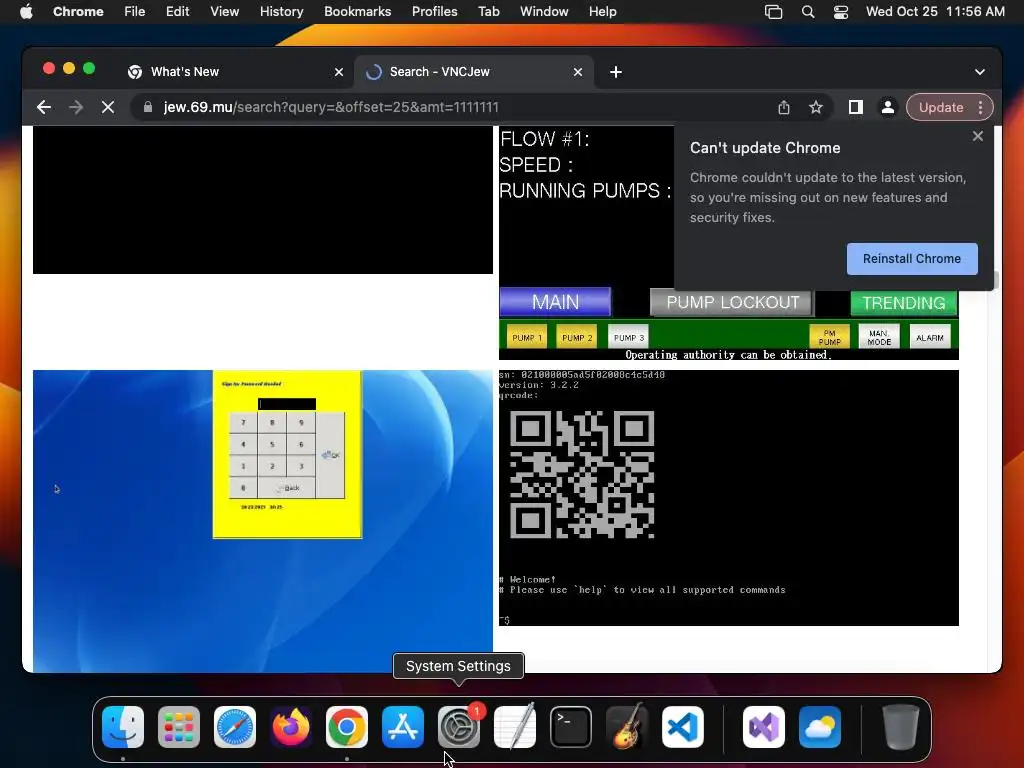Launch Firefox from the Dock
Viewport: 1024px width, 768px height.
point(291,727)
